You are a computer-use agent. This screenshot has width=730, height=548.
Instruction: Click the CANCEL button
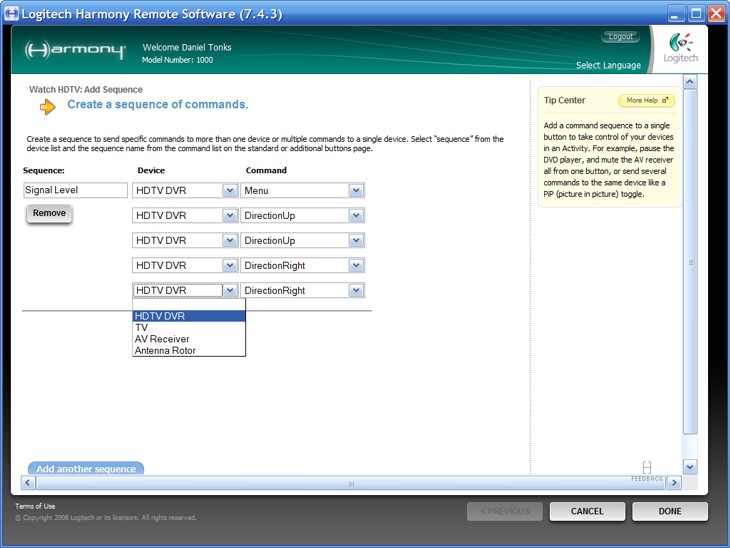tap(587, 511)
